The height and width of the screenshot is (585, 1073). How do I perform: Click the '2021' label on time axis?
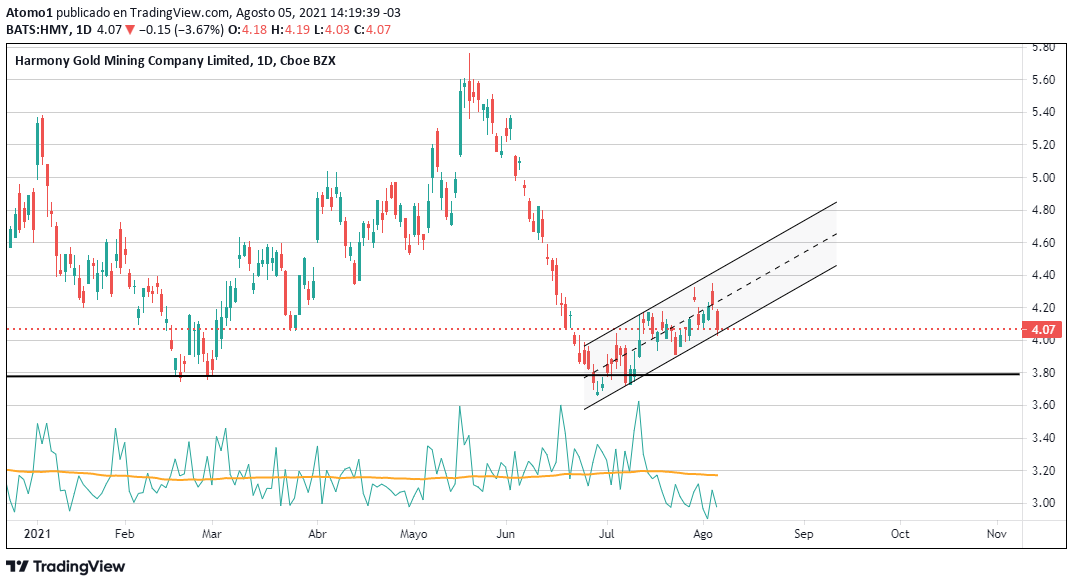[36, 534]
